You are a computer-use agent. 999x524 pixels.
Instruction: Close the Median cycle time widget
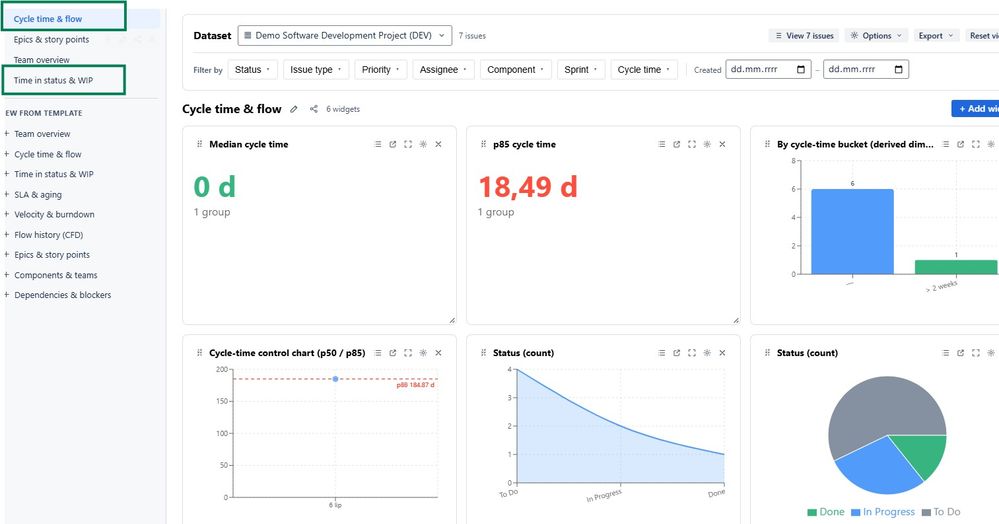438,144
